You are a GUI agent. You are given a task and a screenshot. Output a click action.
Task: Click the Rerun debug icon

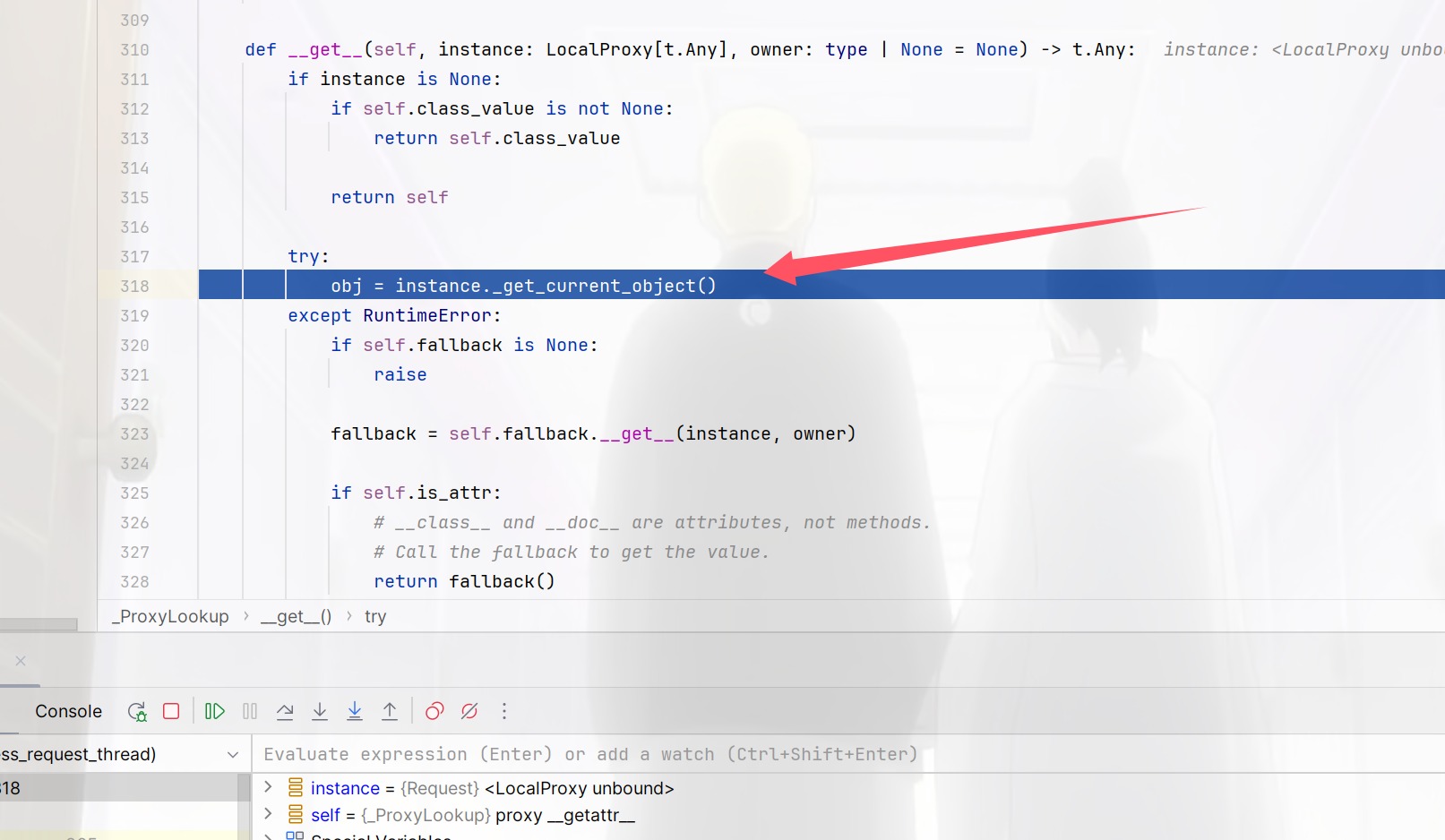137,711
